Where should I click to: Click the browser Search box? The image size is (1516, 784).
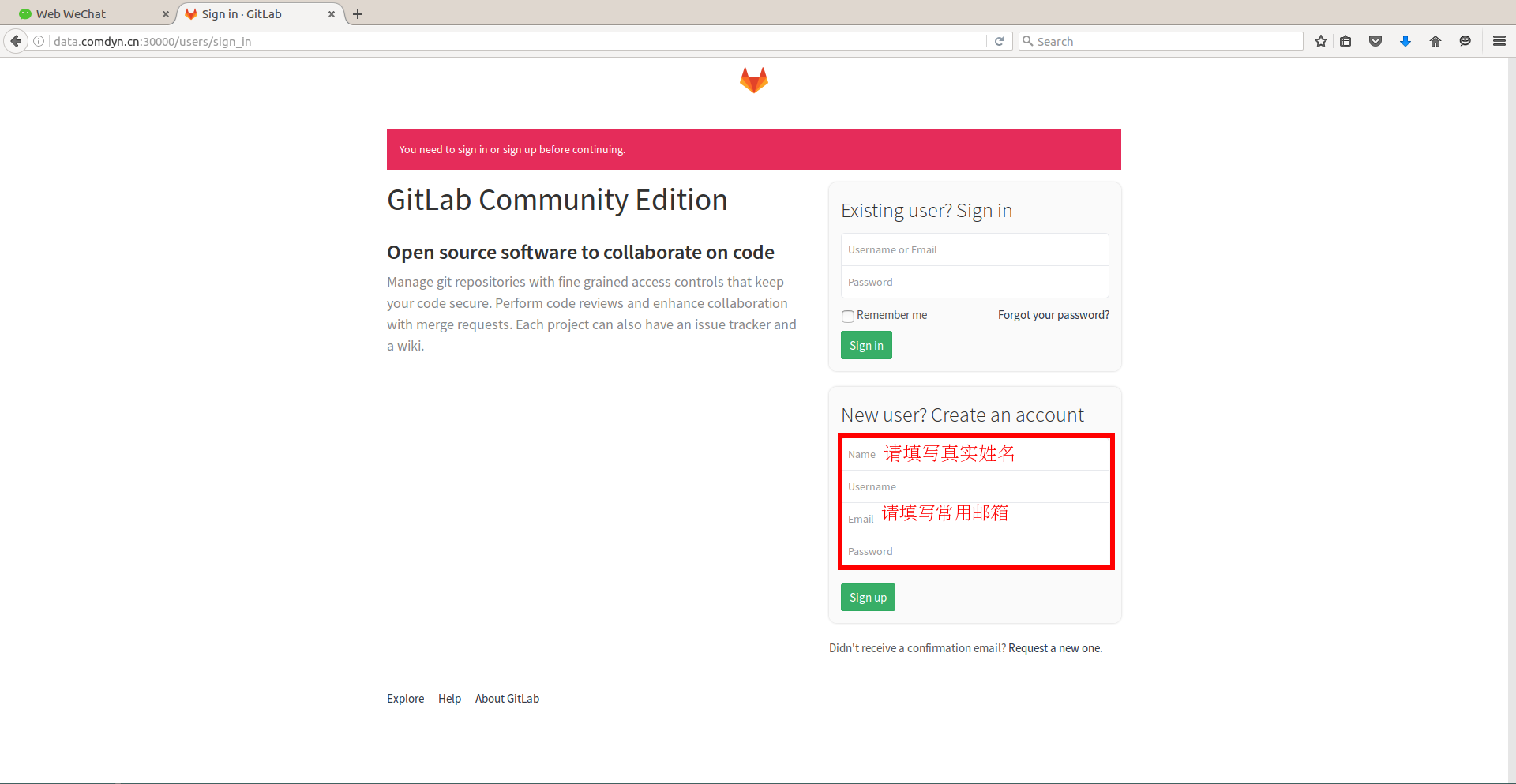click(1161, 41)
